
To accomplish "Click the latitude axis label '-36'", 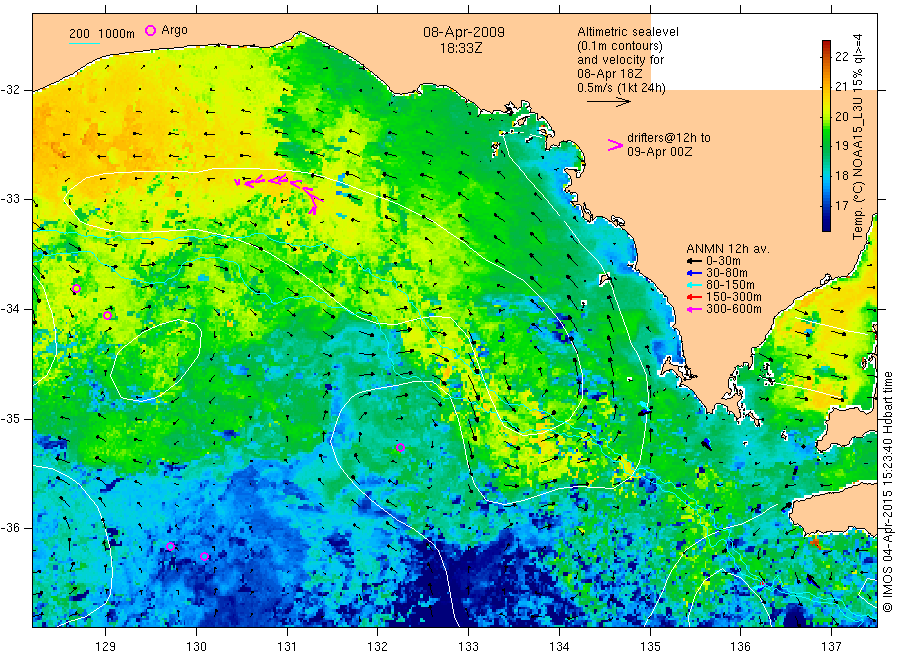I will pos(10,528).
